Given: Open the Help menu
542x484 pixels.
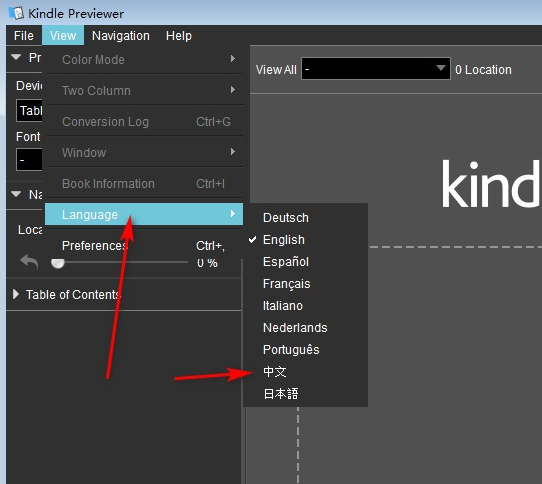Looking at the screenshot, I should pos(179,36).
